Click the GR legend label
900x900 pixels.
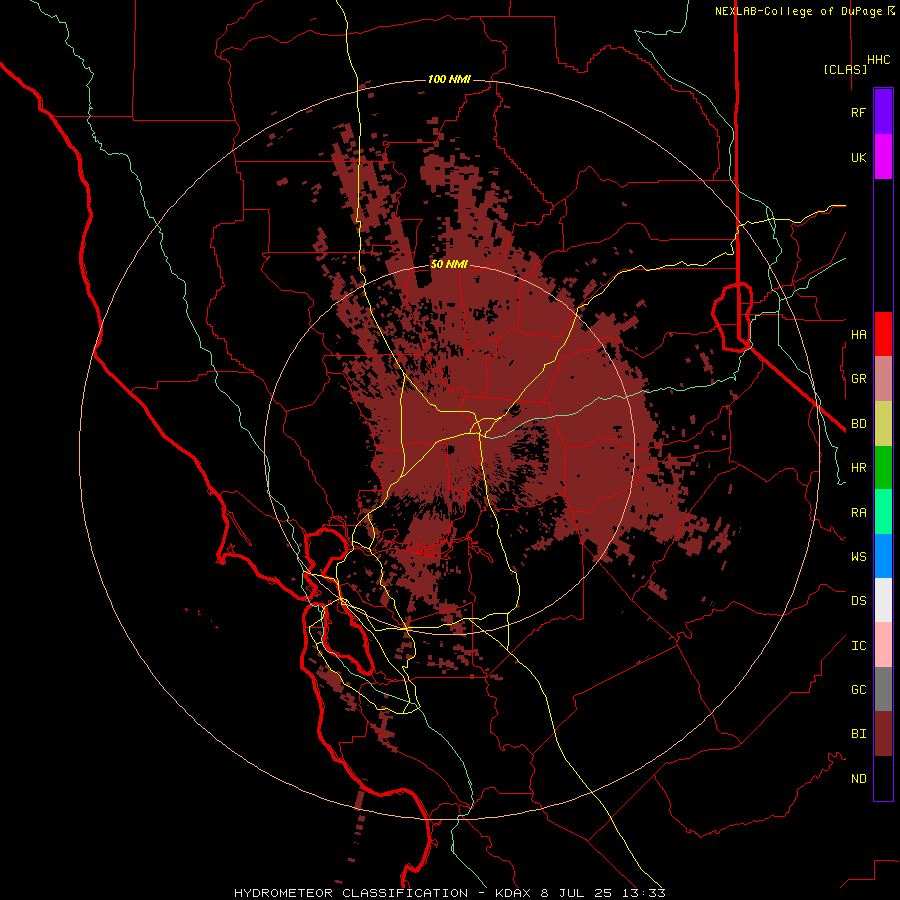859,379
